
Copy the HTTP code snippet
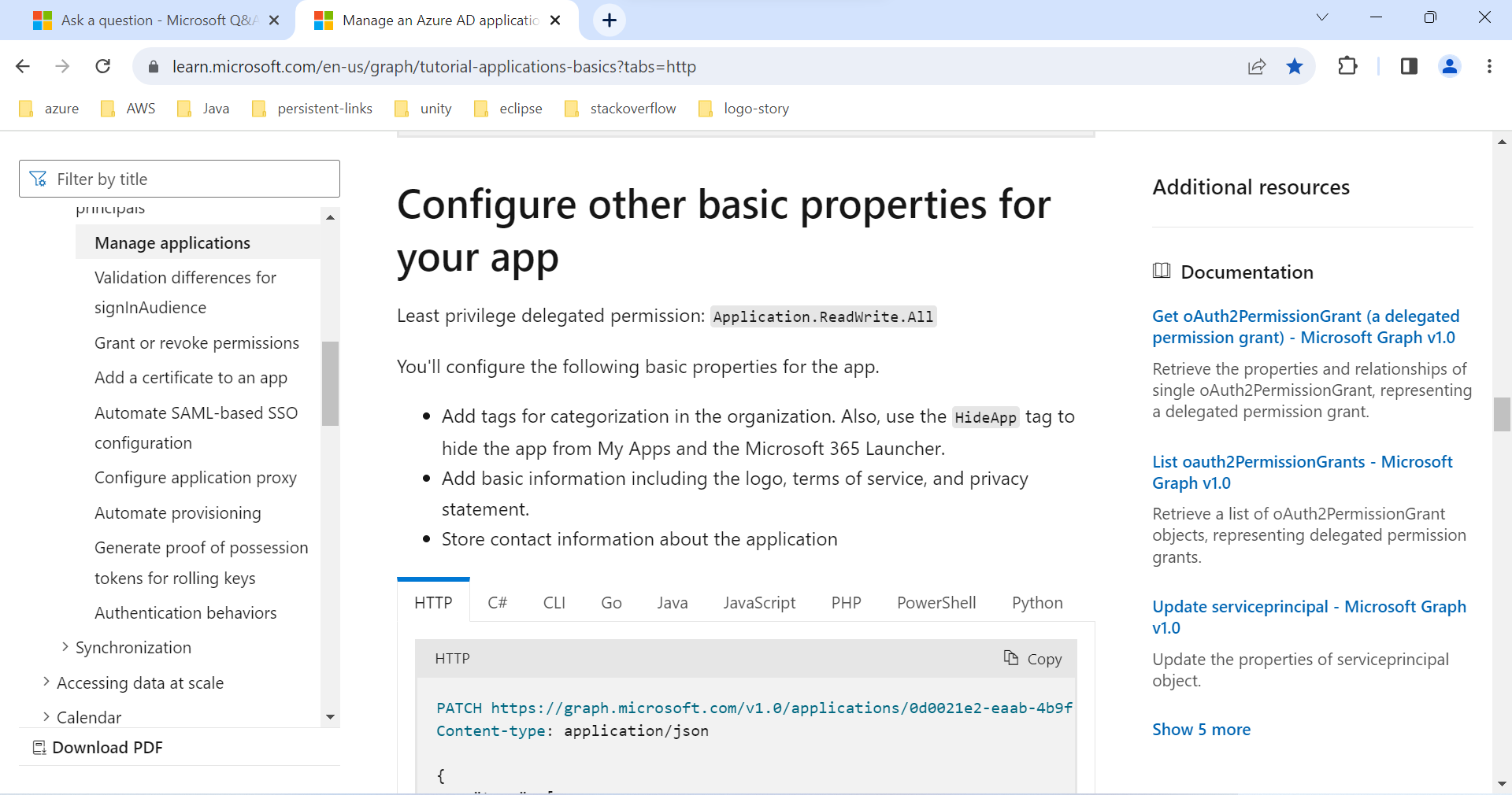tap(1032, 659)
